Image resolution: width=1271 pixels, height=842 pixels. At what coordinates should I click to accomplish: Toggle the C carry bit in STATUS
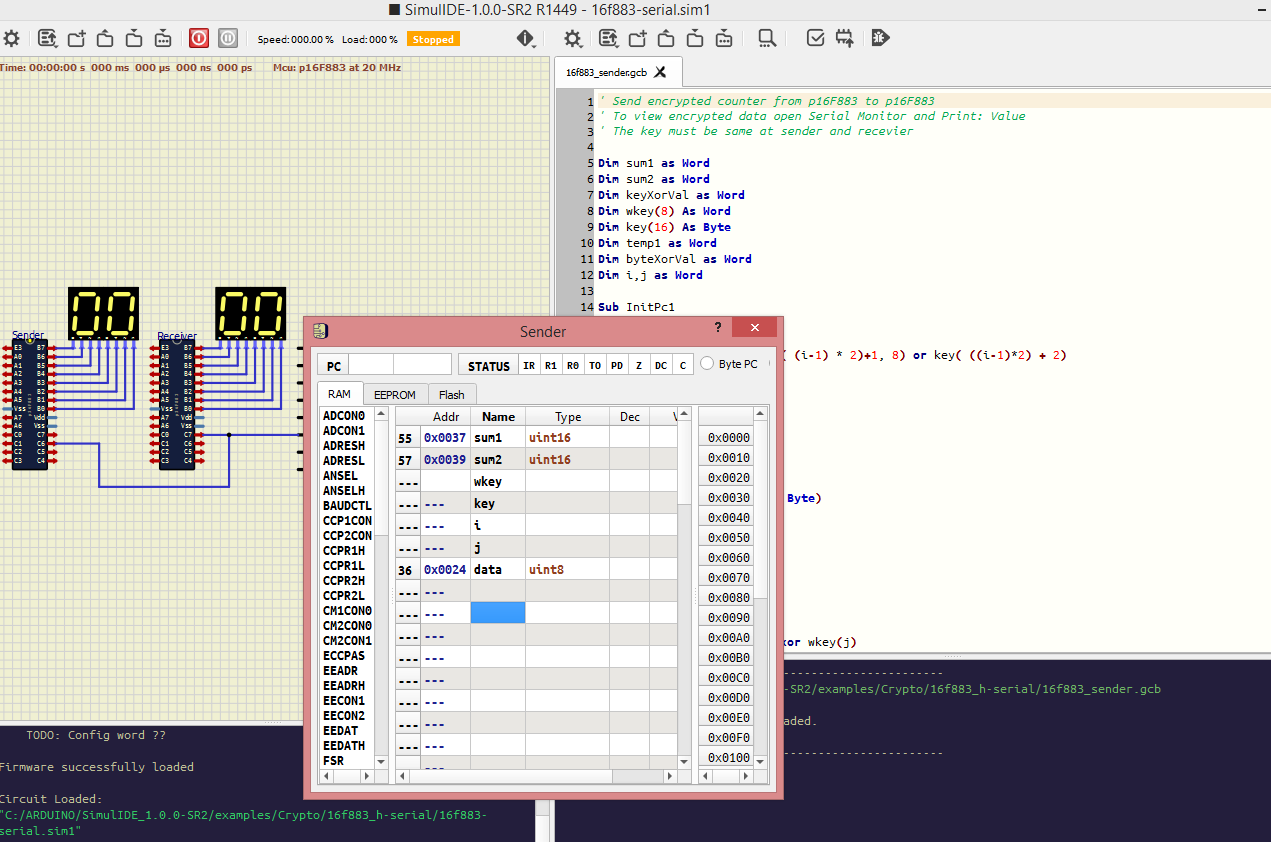click(x=683, y=366)
